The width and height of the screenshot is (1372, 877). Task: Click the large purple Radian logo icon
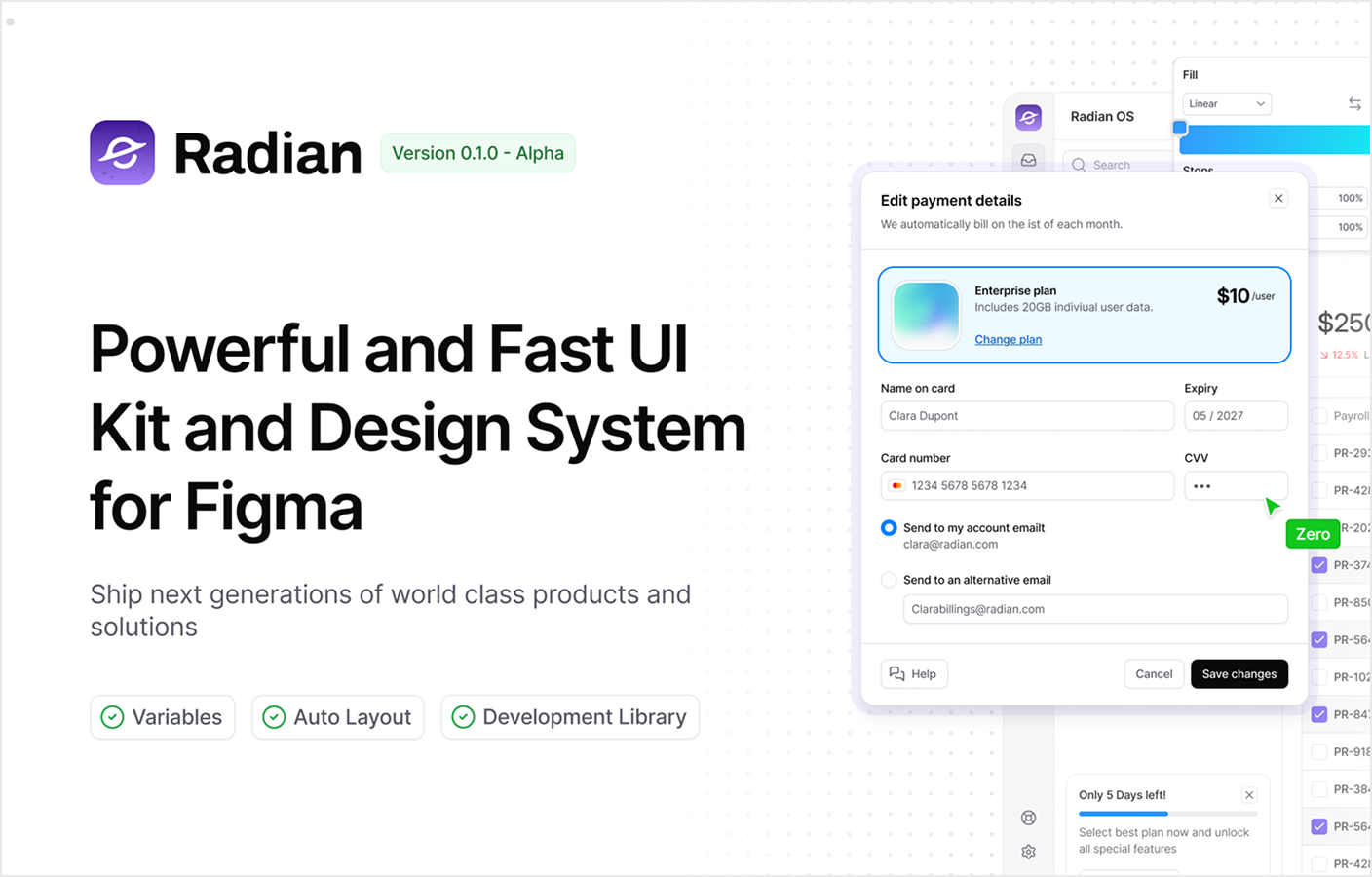122,153
